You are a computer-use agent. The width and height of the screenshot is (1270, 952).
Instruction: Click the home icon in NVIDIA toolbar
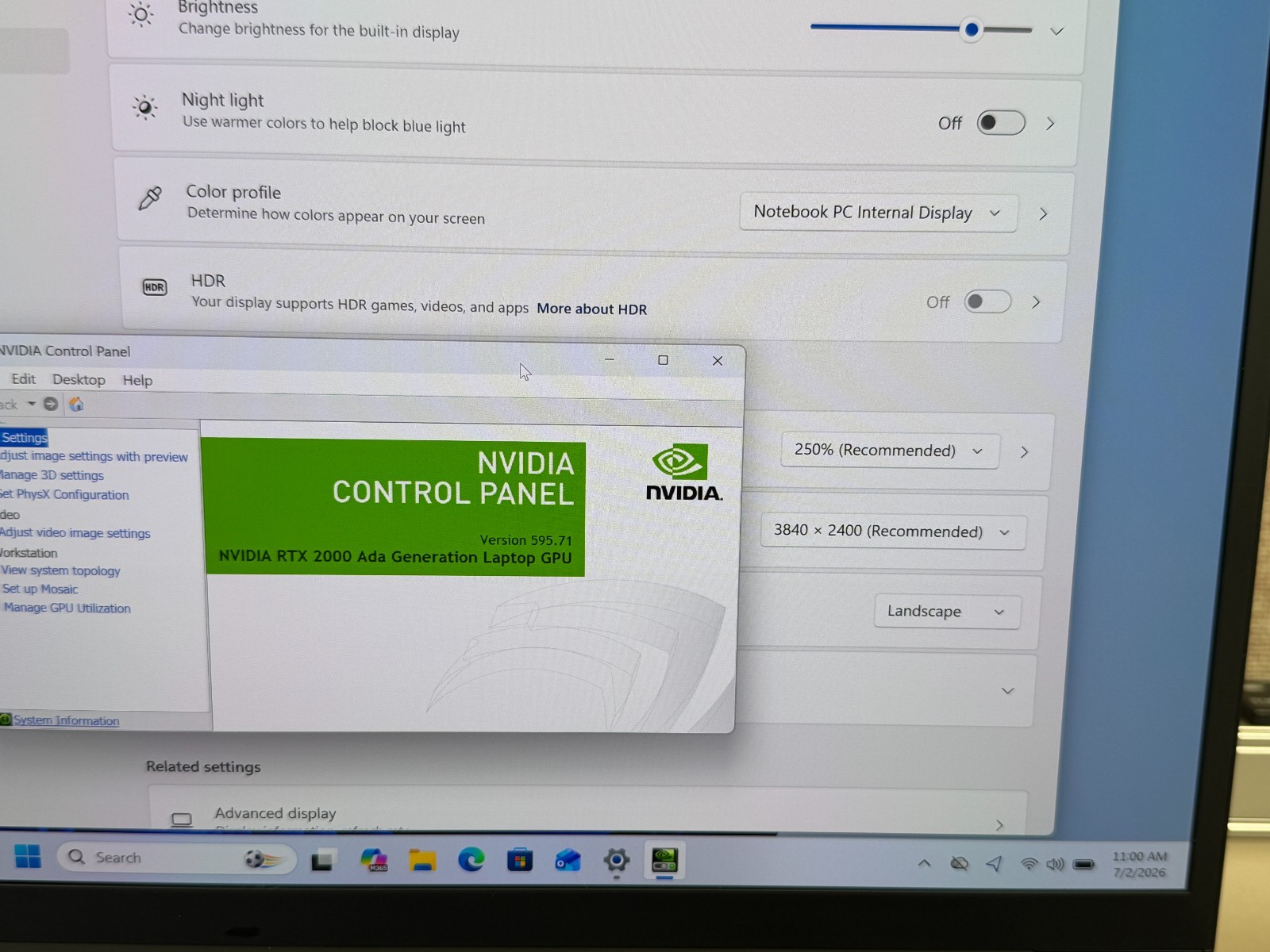point(76,404)
